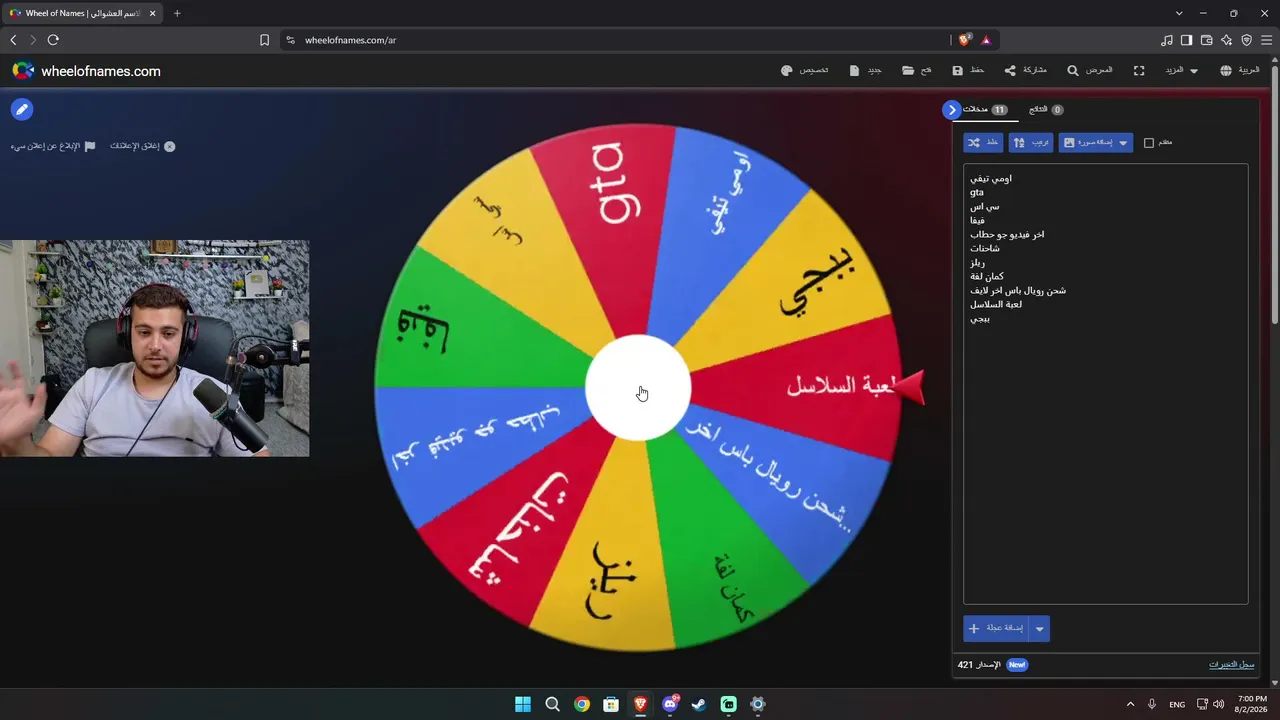This screenshot has width=1280, height=720.
Task: Open the browser playlist music icon
Action: click(1167, 40)
